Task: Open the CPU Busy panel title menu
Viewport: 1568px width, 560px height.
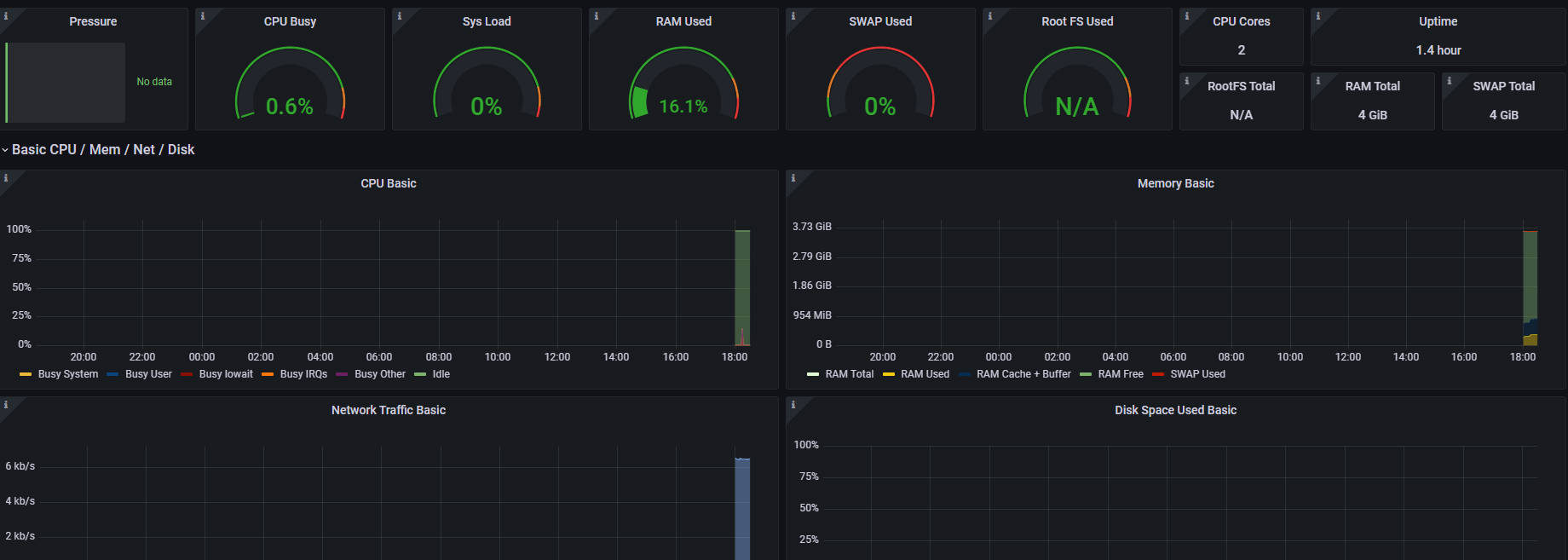Action: click(290, 21)
